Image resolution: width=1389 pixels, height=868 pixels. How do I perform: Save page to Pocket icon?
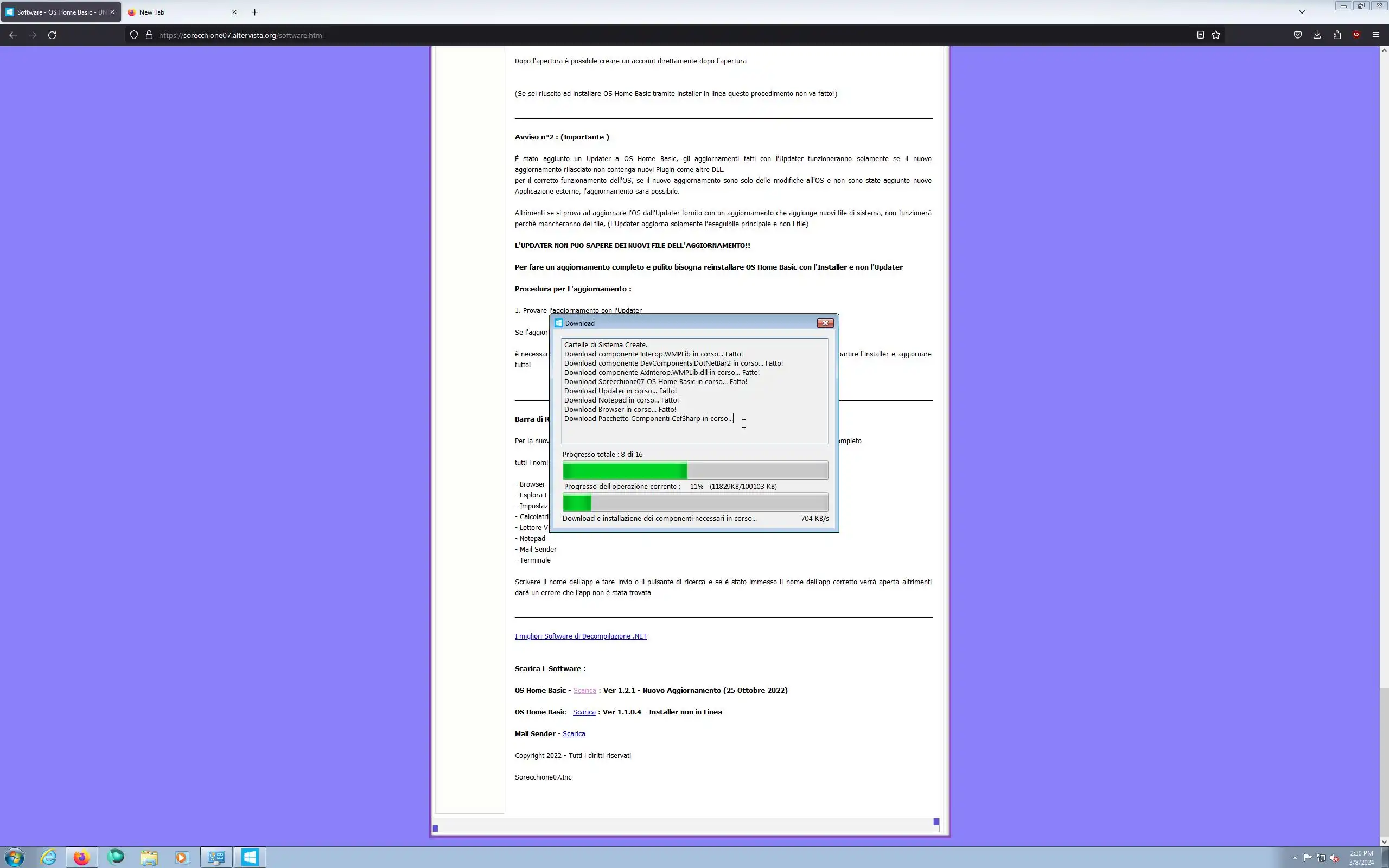(x=1298, y=35)
